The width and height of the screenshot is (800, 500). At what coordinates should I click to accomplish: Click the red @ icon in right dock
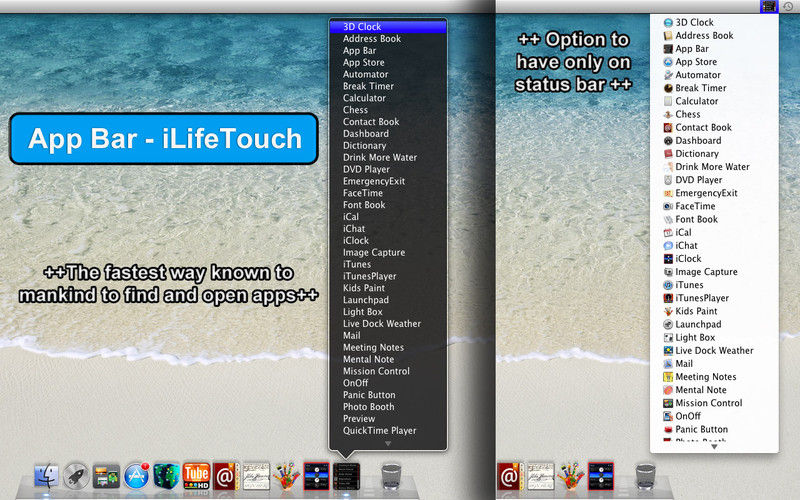pyautogui.click(x=510, y=476)
